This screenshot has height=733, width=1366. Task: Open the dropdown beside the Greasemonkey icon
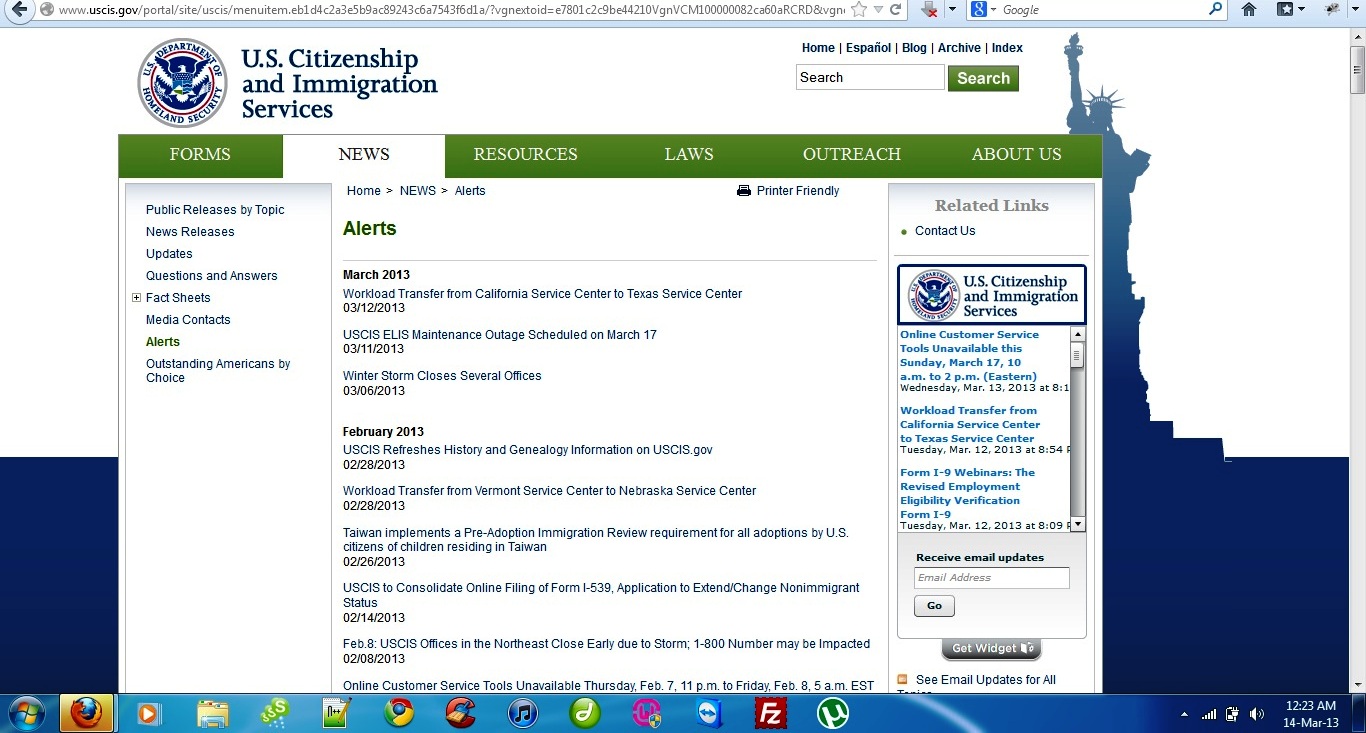1355,10
